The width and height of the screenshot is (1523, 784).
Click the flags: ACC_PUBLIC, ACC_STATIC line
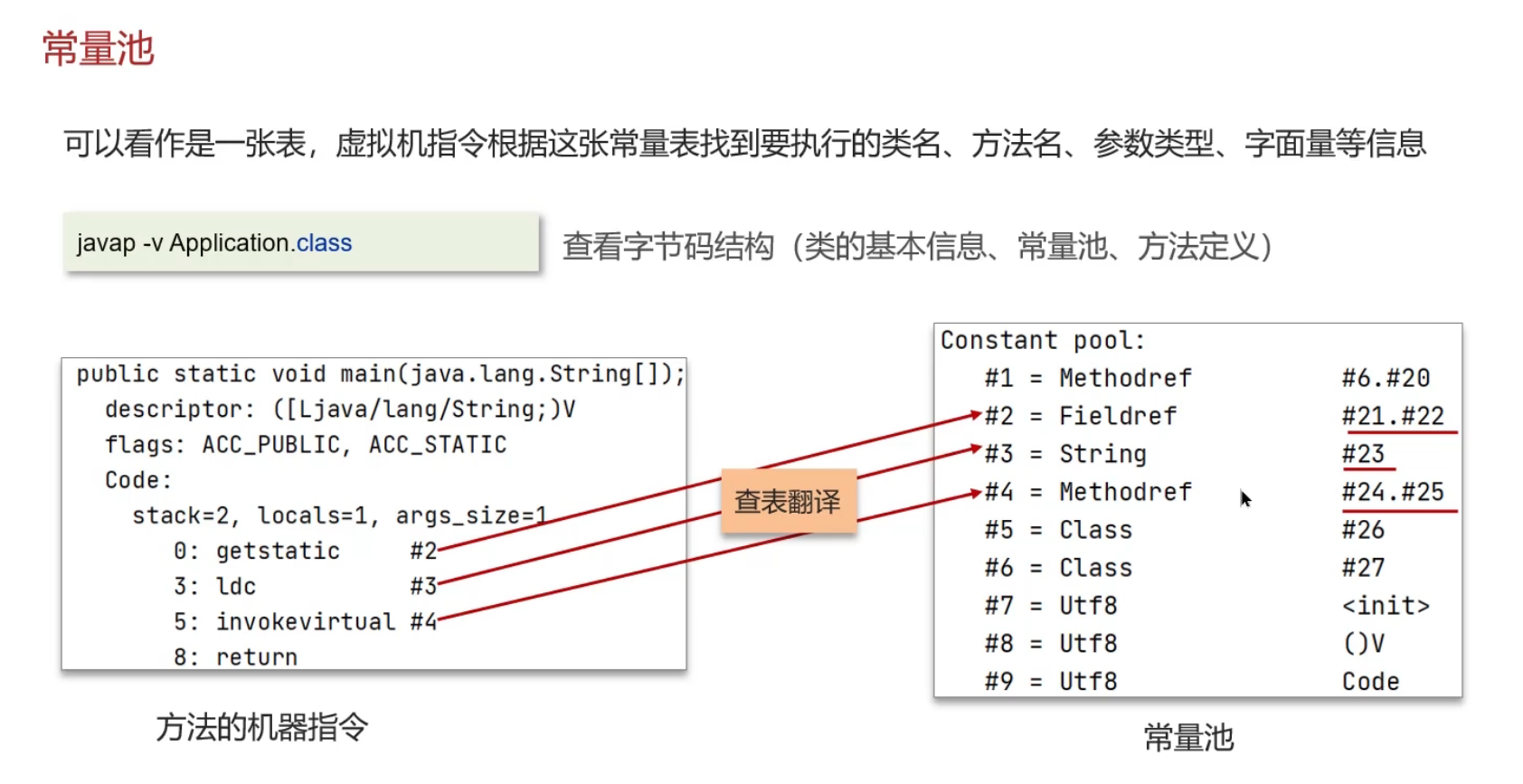[x=306, y=445]
